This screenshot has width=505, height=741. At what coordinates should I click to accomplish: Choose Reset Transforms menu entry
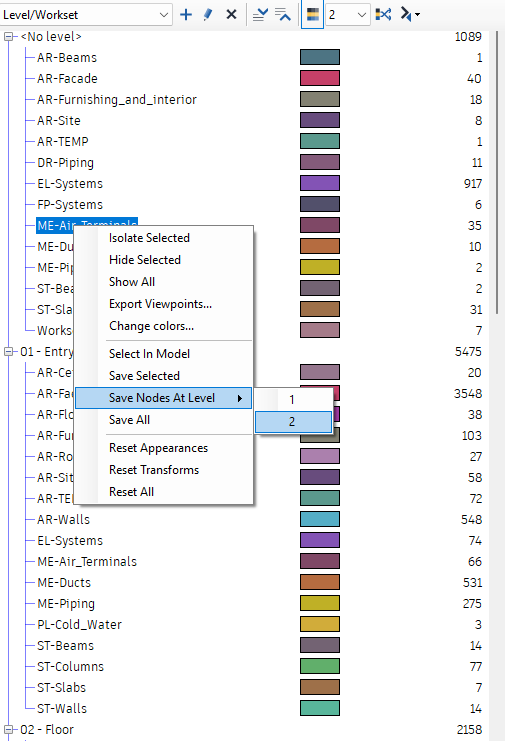click(x=154, y=470)
